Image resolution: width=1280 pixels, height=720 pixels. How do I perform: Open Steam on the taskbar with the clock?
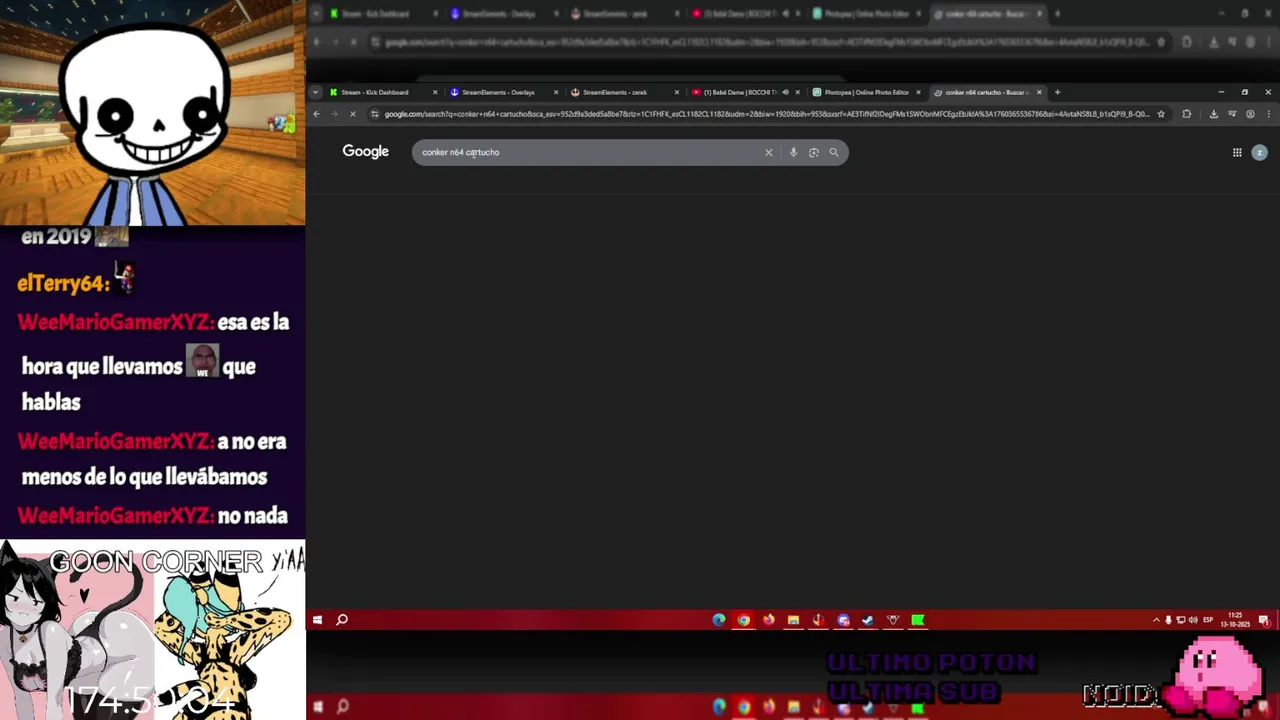[868, 620]
